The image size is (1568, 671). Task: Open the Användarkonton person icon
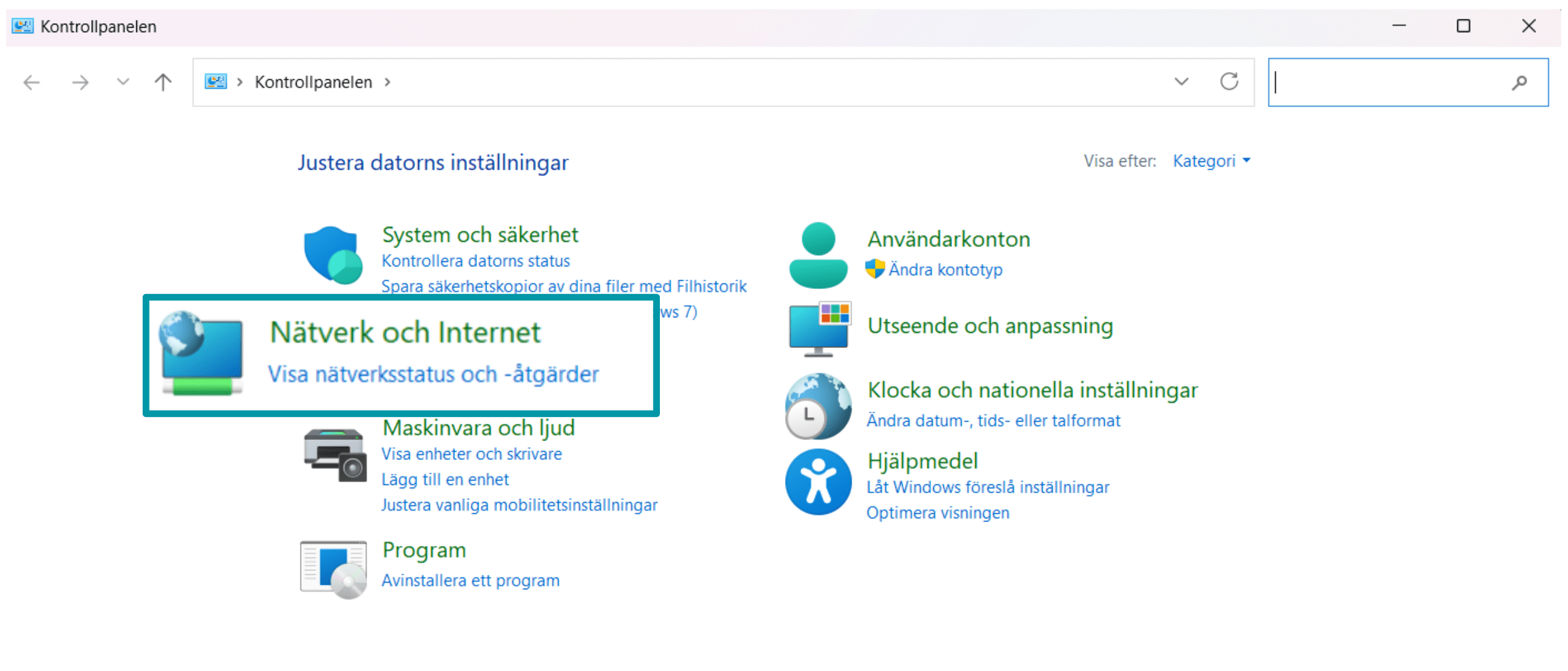tap(818, 255)
